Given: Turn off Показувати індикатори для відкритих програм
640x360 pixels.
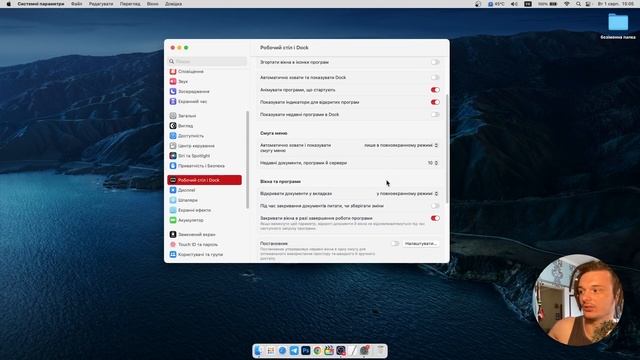Looking at the screenshot, I should (x=435, y=102).
